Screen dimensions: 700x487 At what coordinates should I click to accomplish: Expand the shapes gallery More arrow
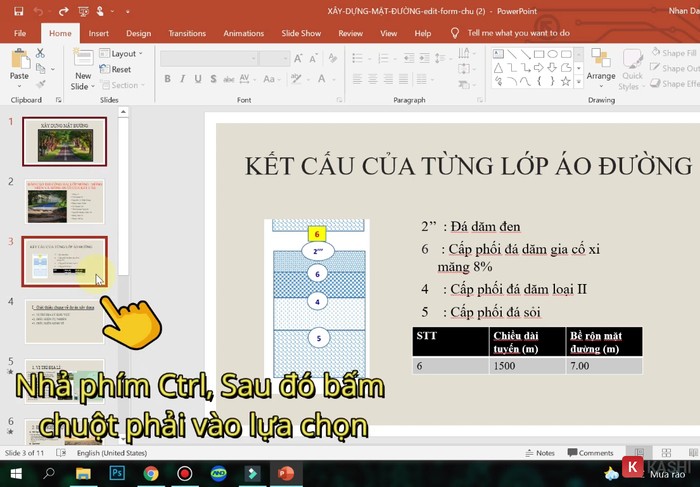pyautogui.click(x=579, y=82)
